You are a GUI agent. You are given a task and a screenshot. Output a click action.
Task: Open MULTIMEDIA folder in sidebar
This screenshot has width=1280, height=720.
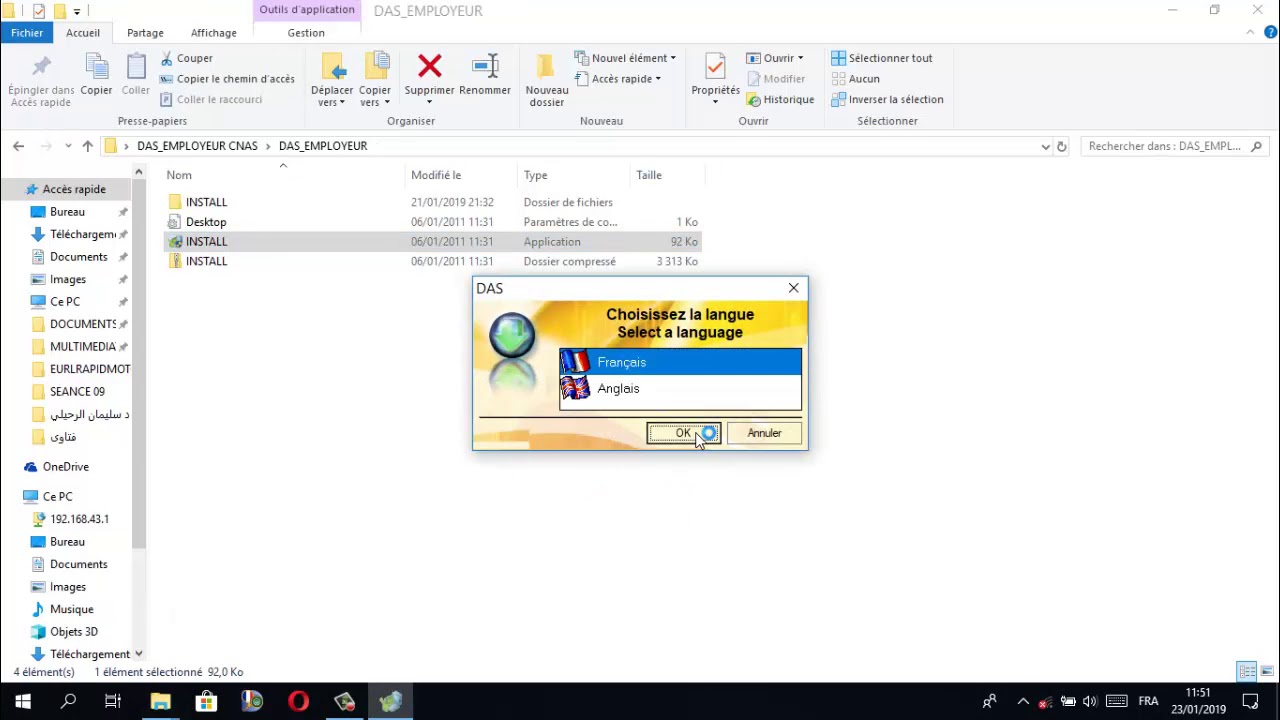83,346
